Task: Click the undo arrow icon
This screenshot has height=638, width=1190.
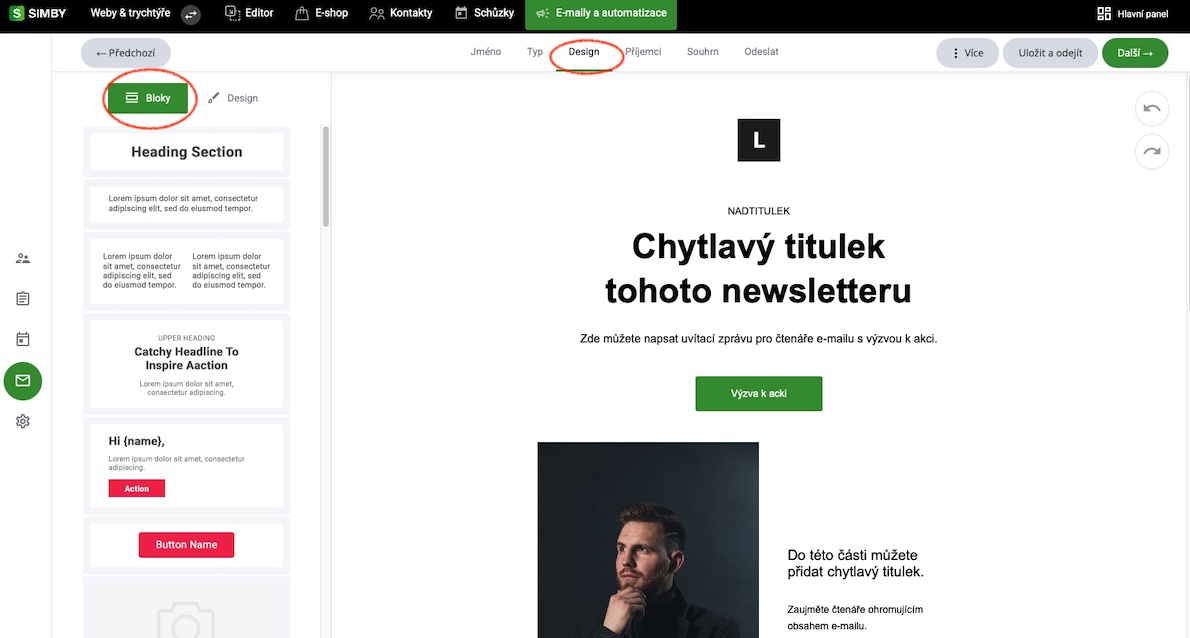Action: pos(1151,108)
